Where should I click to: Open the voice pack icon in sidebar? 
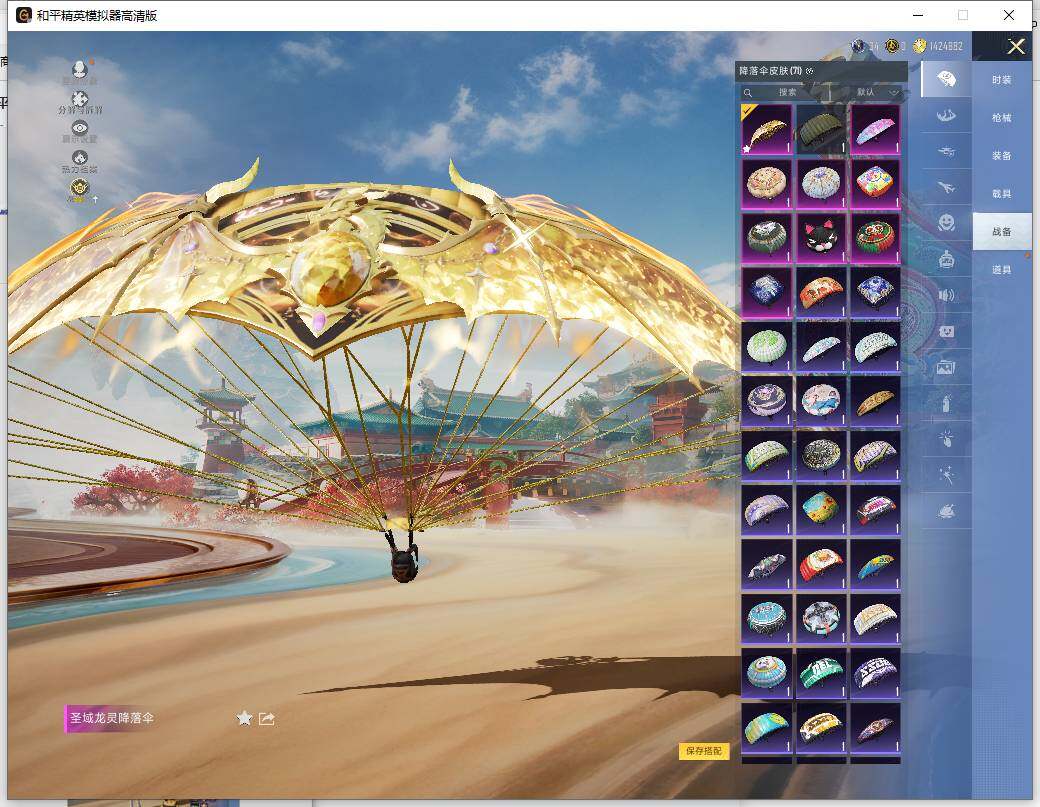(x=946, y=294)
